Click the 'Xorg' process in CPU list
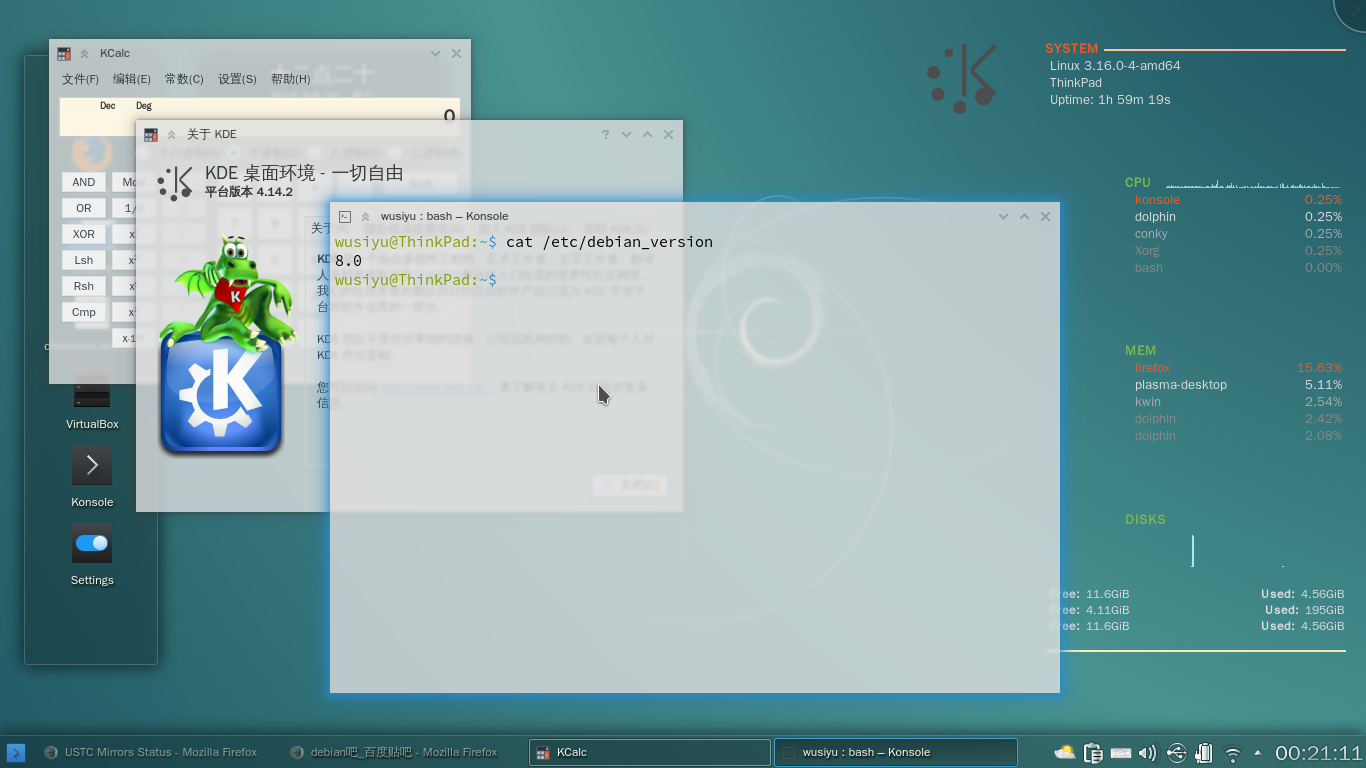Screen dimensions: 1366x768 click(1149, 251)
